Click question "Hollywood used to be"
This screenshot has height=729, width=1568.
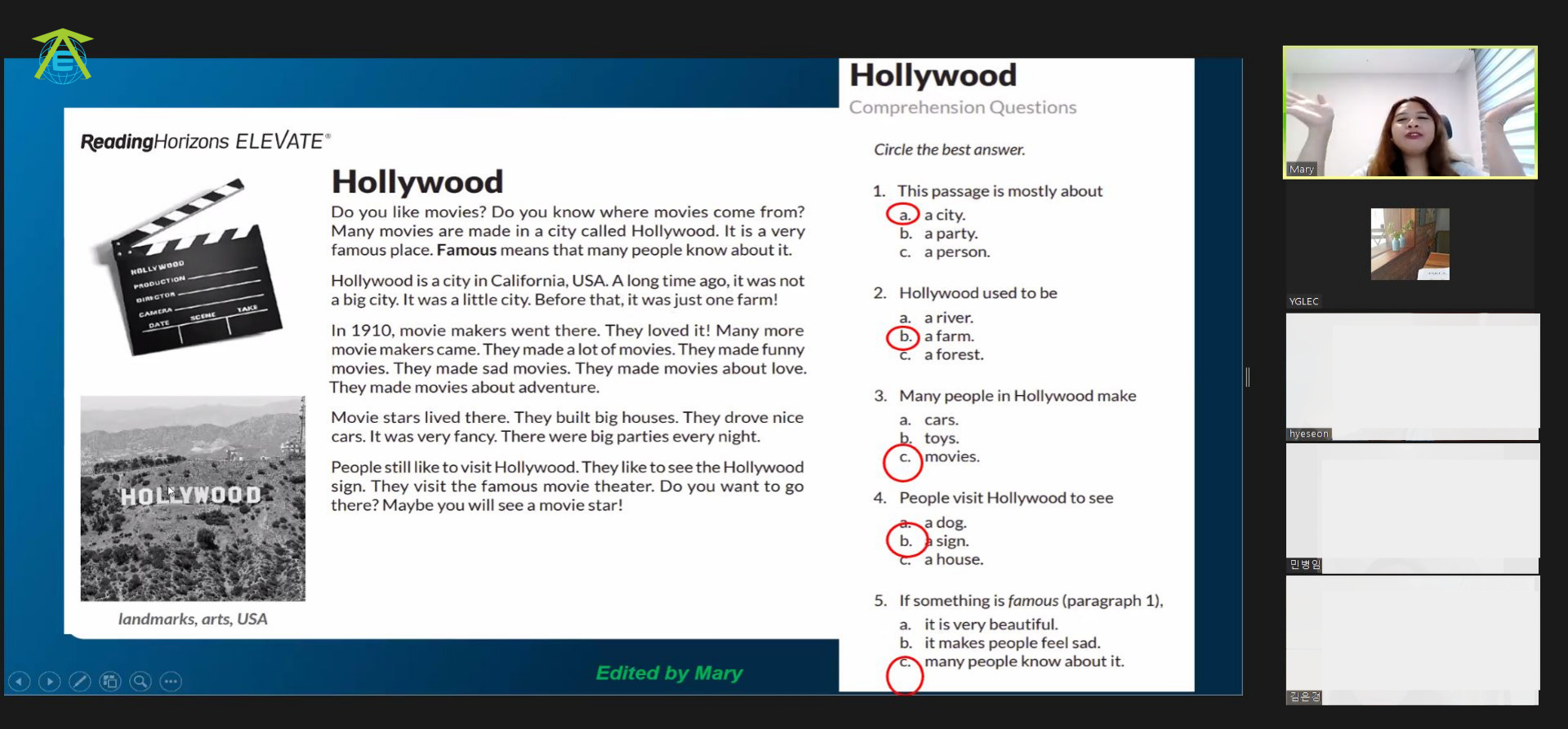(978, 293)
